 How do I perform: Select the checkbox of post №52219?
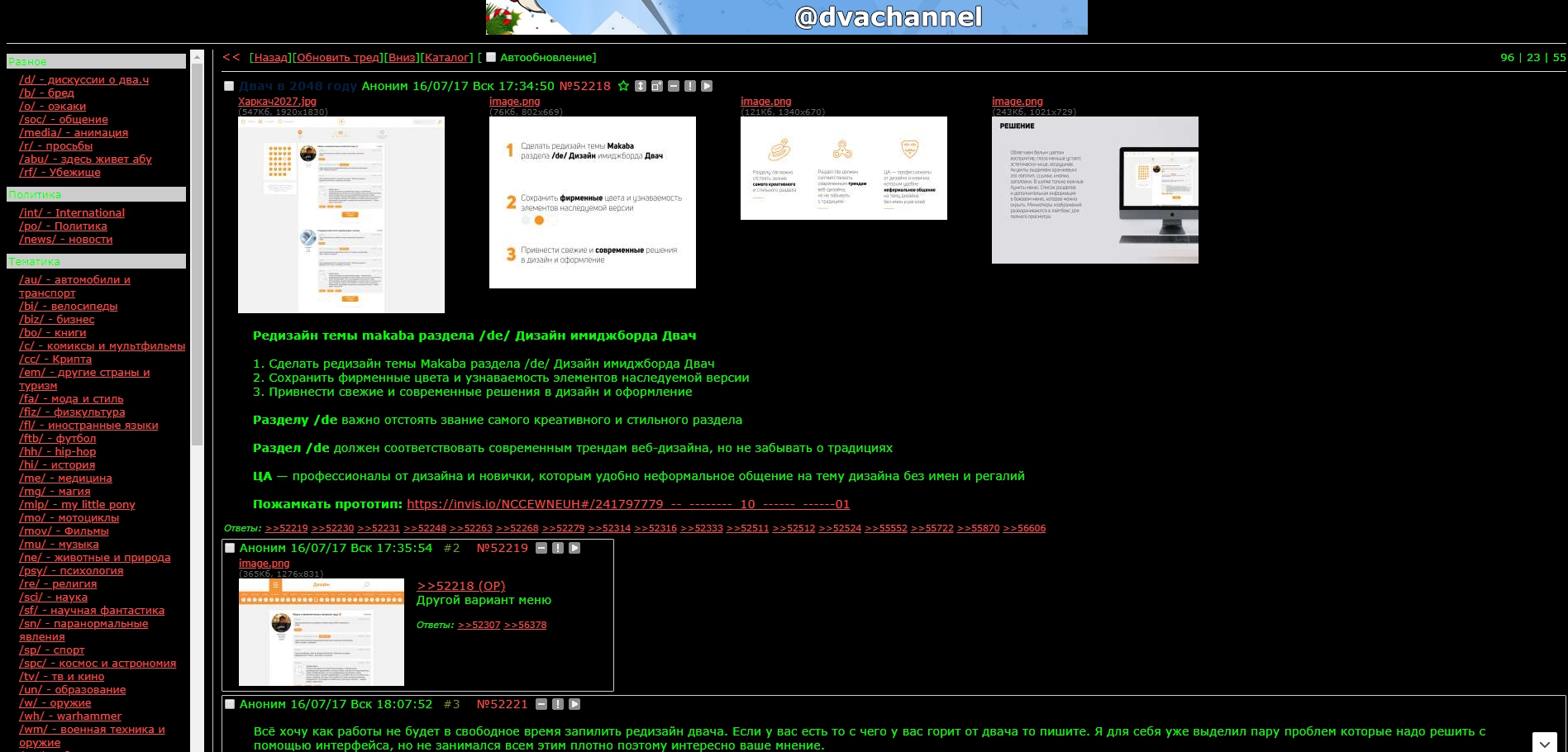(230, 548)
